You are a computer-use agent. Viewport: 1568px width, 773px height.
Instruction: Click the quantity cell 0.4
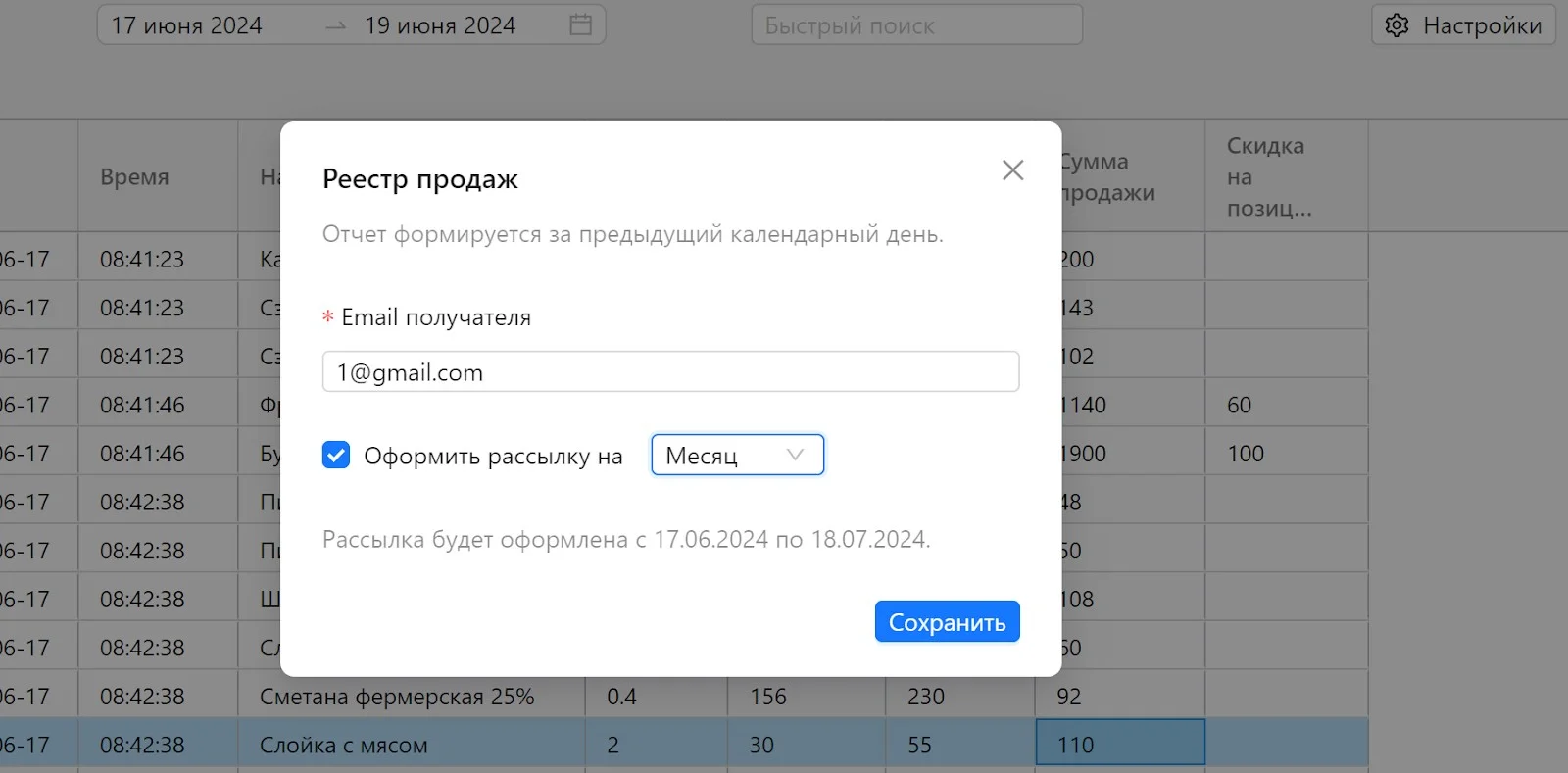point(656,696)
